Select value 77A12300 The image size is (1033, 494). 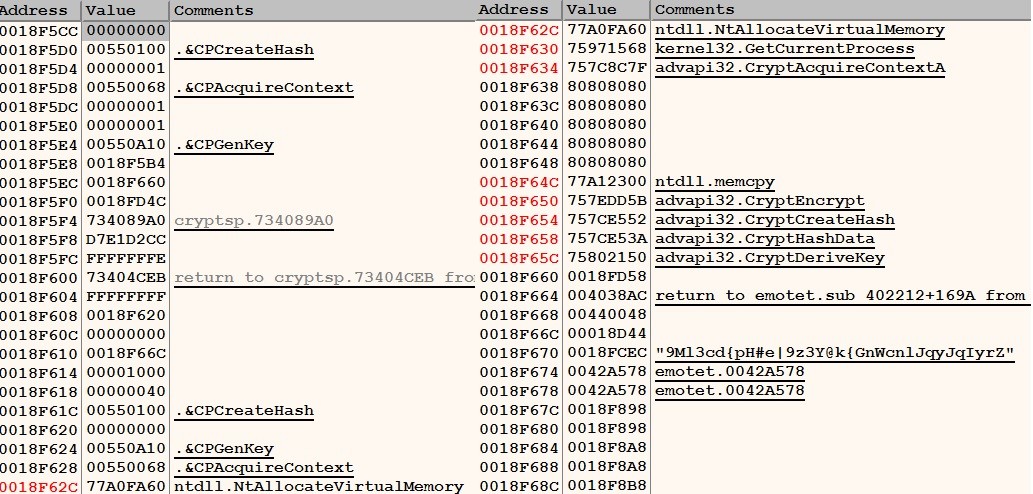click(607, 182)
